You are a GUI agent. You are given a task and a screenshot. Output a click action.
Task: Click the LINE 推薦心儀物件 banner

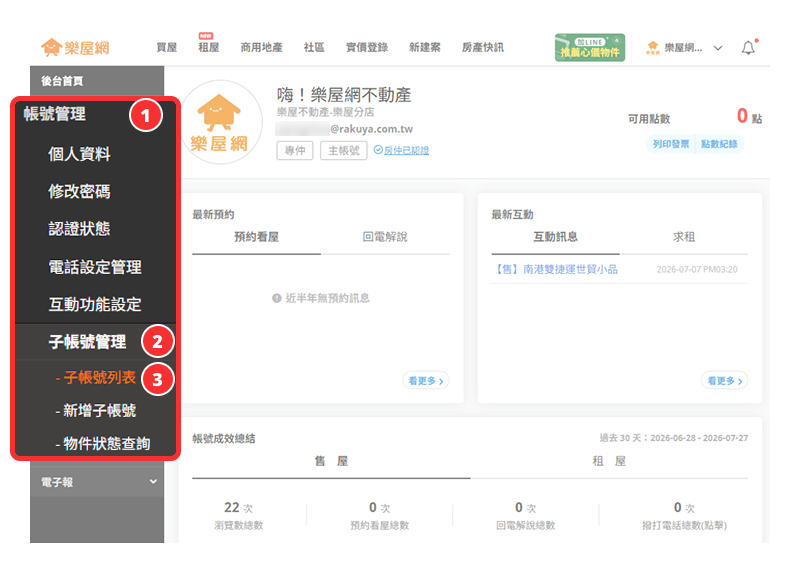click(590, 47)
